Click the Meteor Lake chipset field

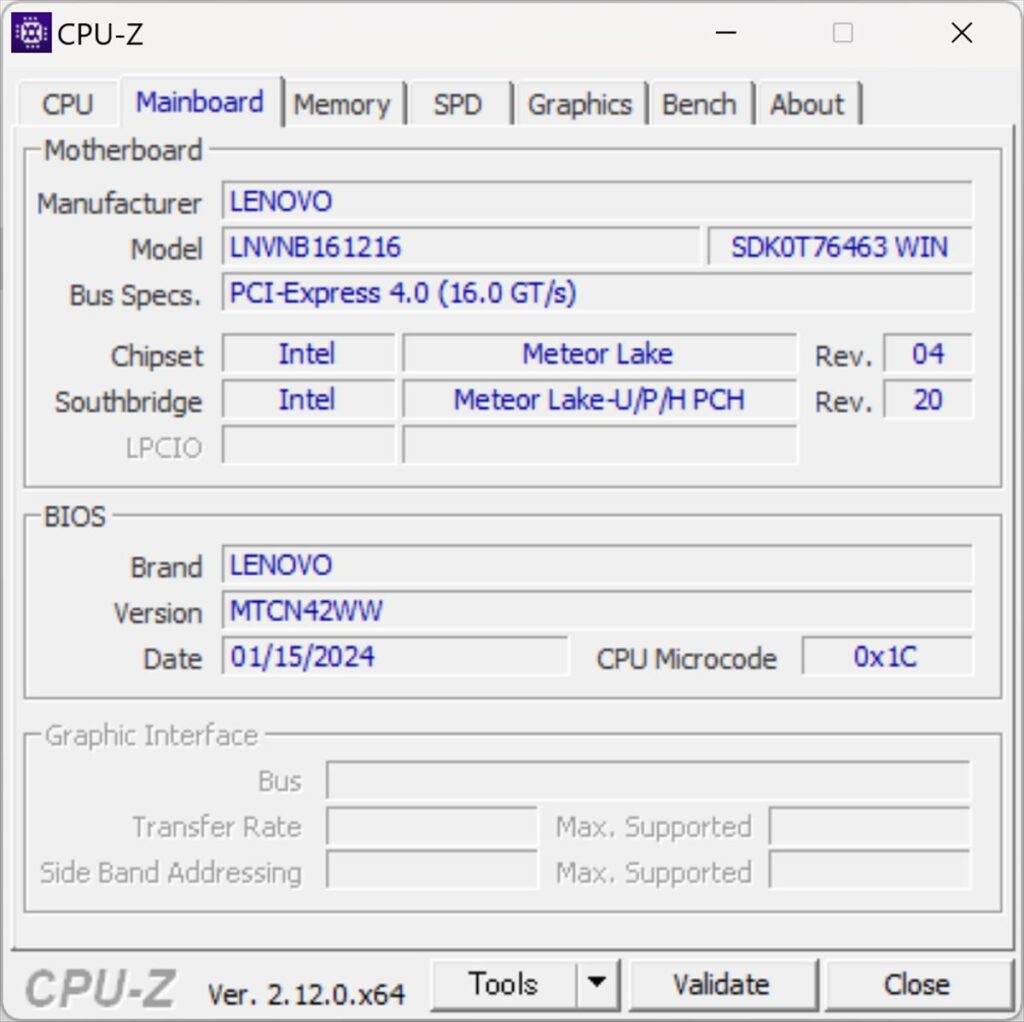coord(599,354)
